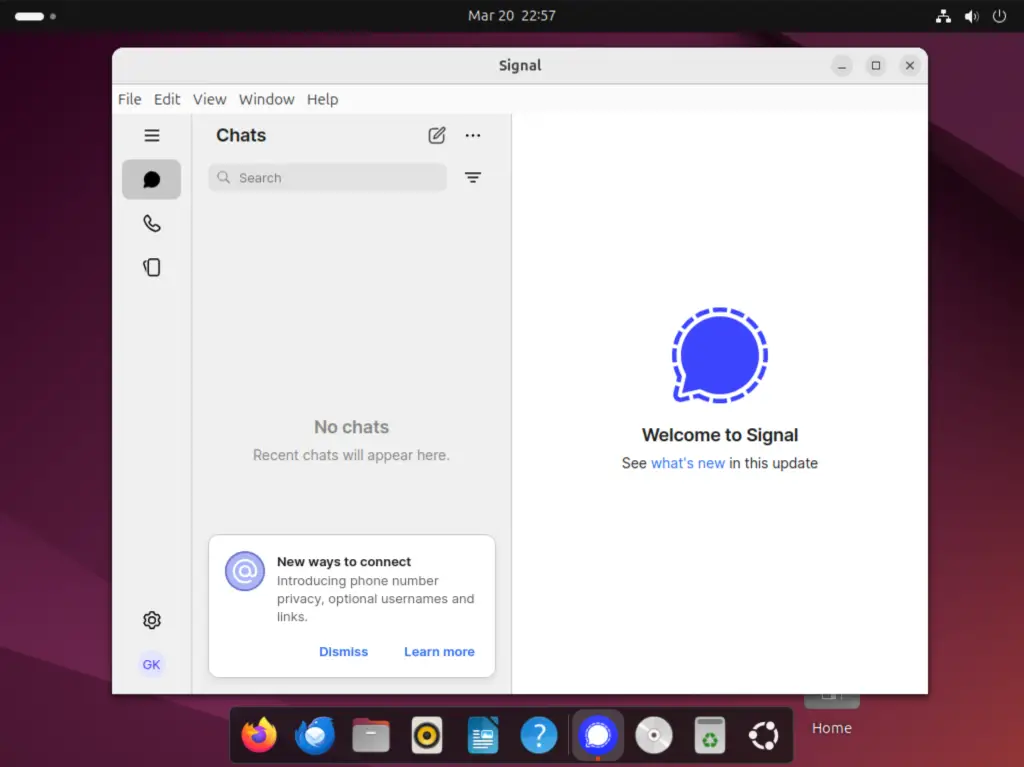Open the more options ellipsis
The image size is (1024, 767).
click(472, 135)
